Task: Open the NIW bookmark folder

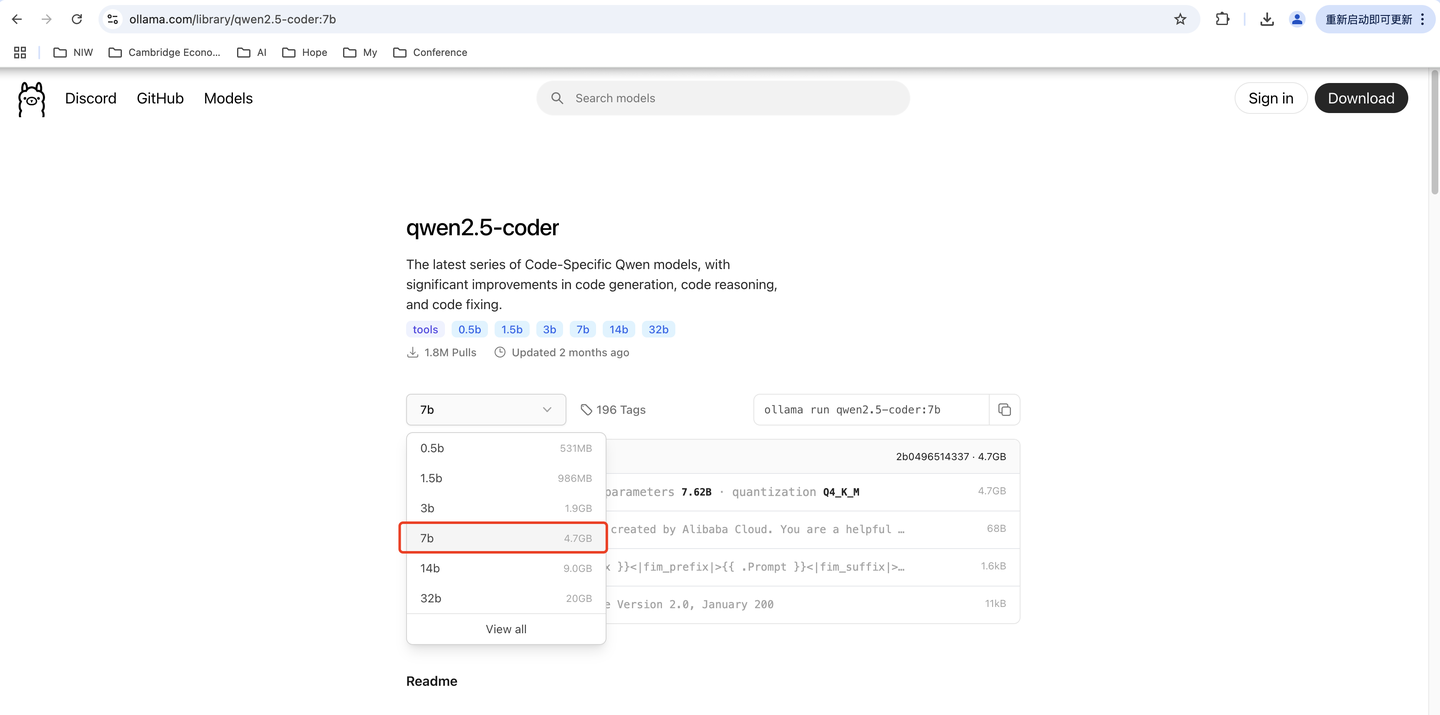Action: (x=73, y=52)
